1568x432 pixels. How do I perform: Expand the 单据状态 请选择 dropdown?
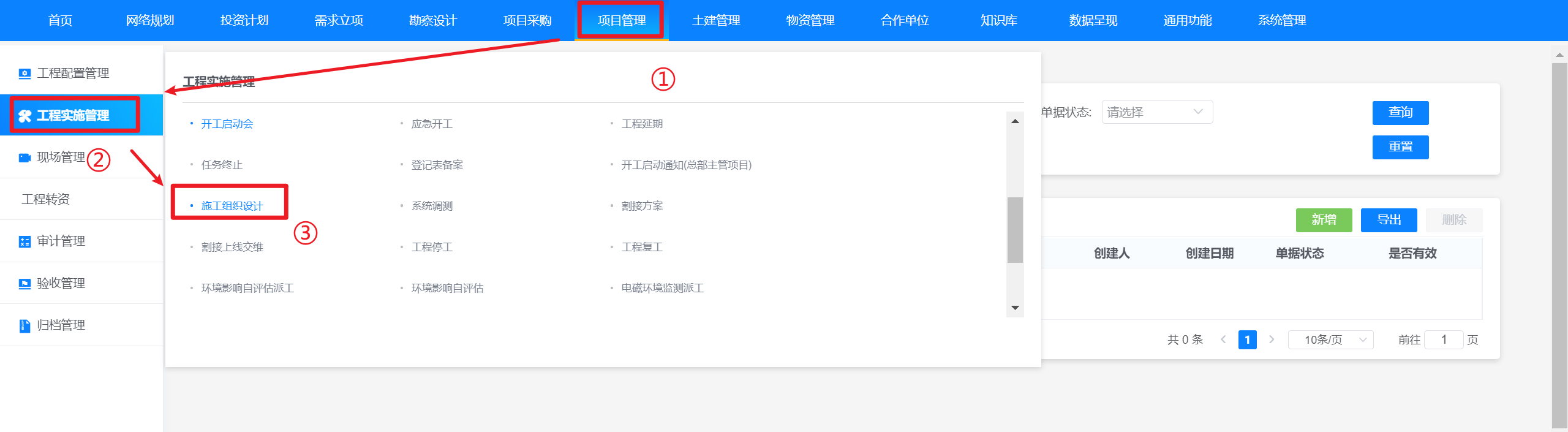point(1157,112)
